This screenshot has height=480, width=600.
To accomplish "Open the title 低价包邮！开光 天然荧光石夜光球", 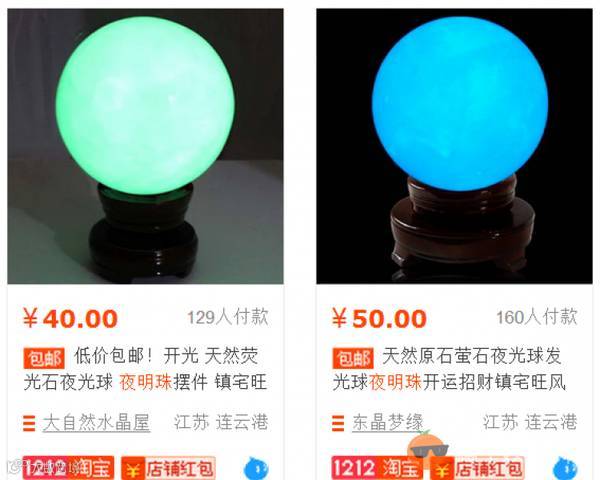I will tap(145, 369).
